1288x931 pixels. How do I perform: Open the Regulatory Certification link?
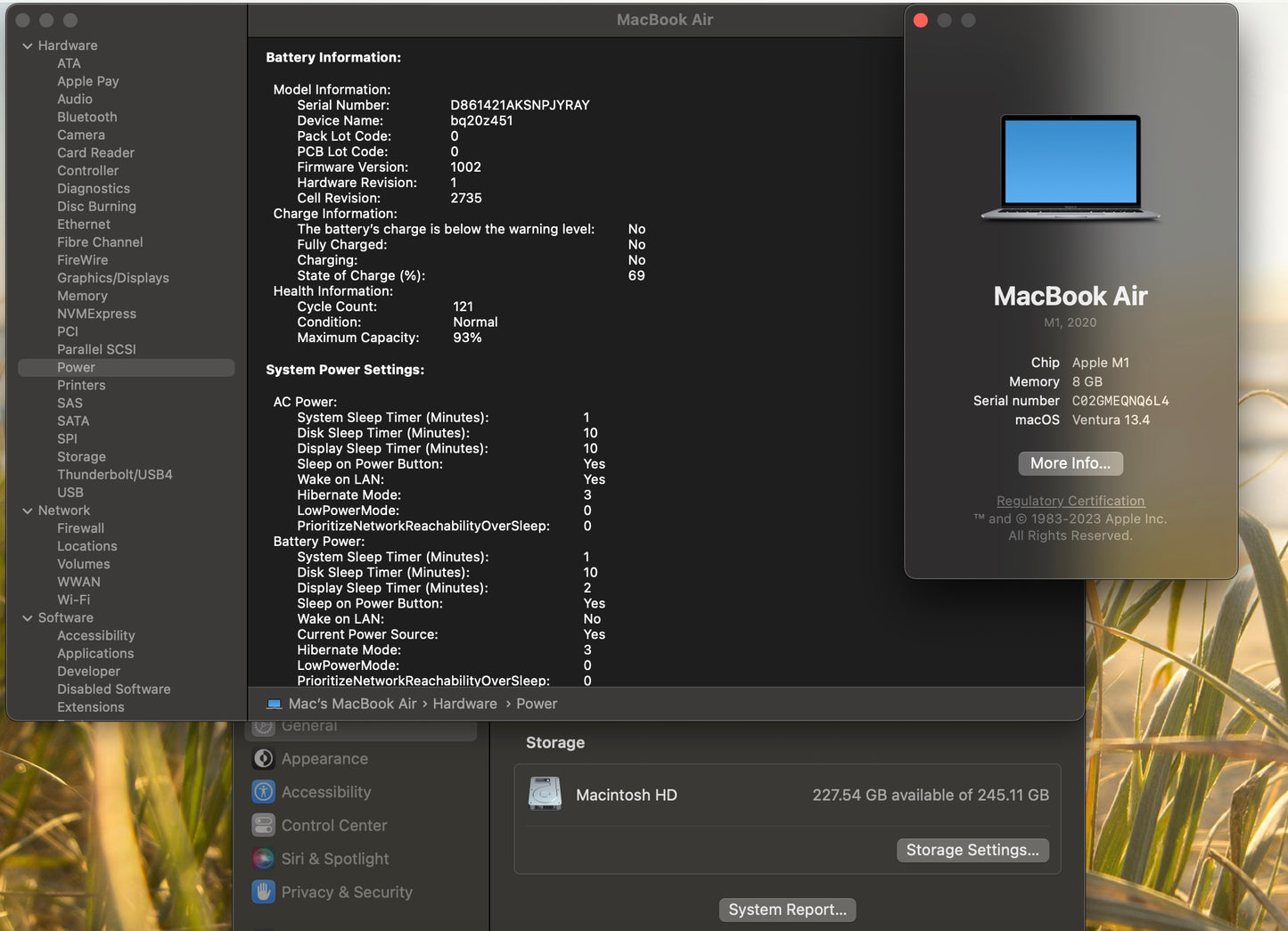coord(1070,501)
